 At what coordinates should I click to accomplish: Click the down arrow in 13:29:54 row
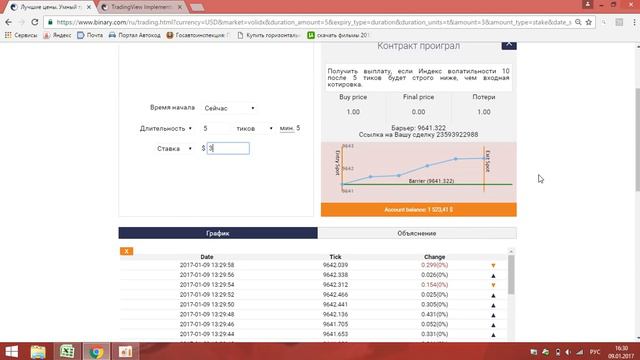[x=493, y=285]
